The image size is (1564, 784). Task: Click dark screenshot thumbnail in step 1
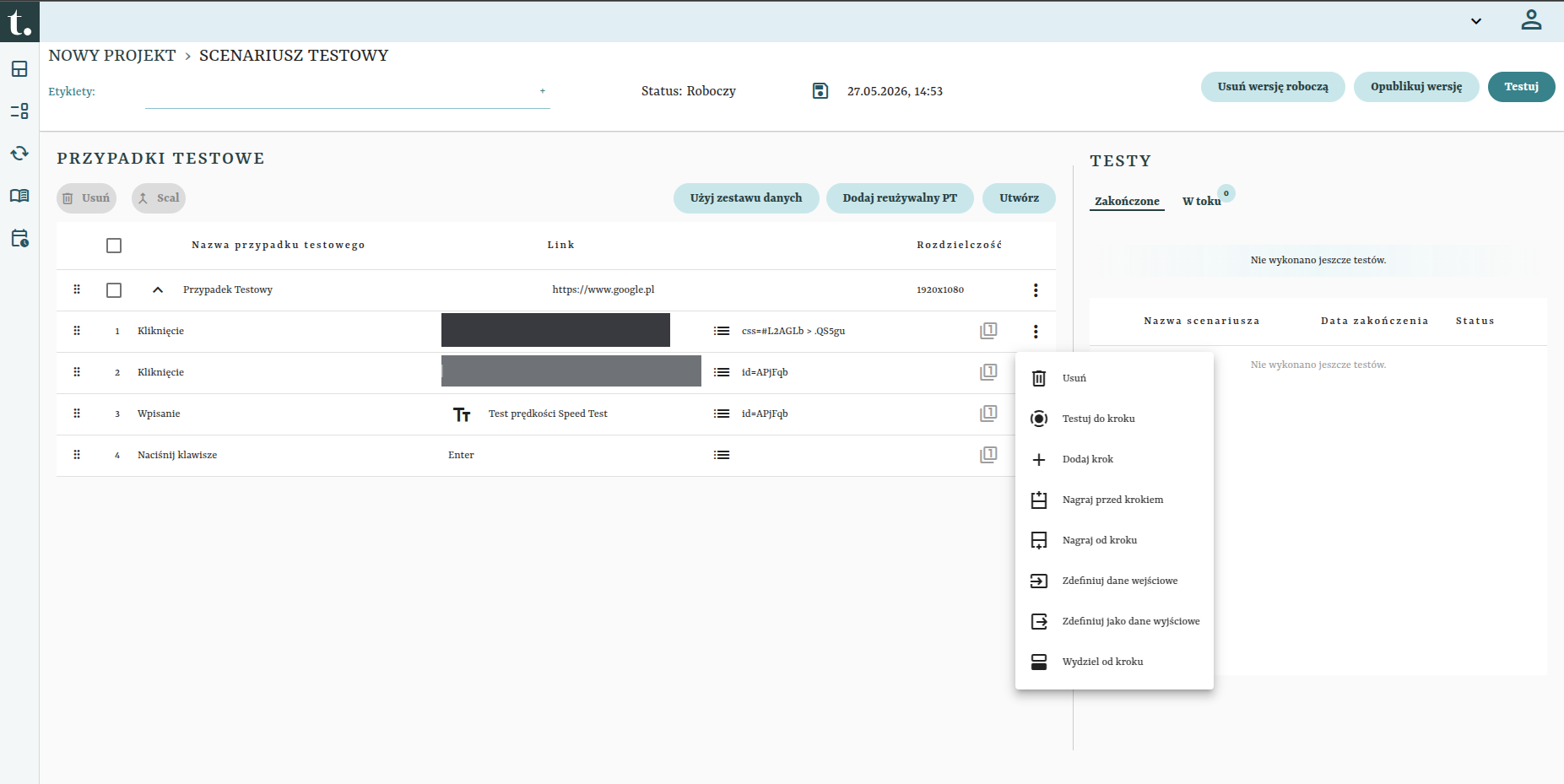[x=555, y=330]
